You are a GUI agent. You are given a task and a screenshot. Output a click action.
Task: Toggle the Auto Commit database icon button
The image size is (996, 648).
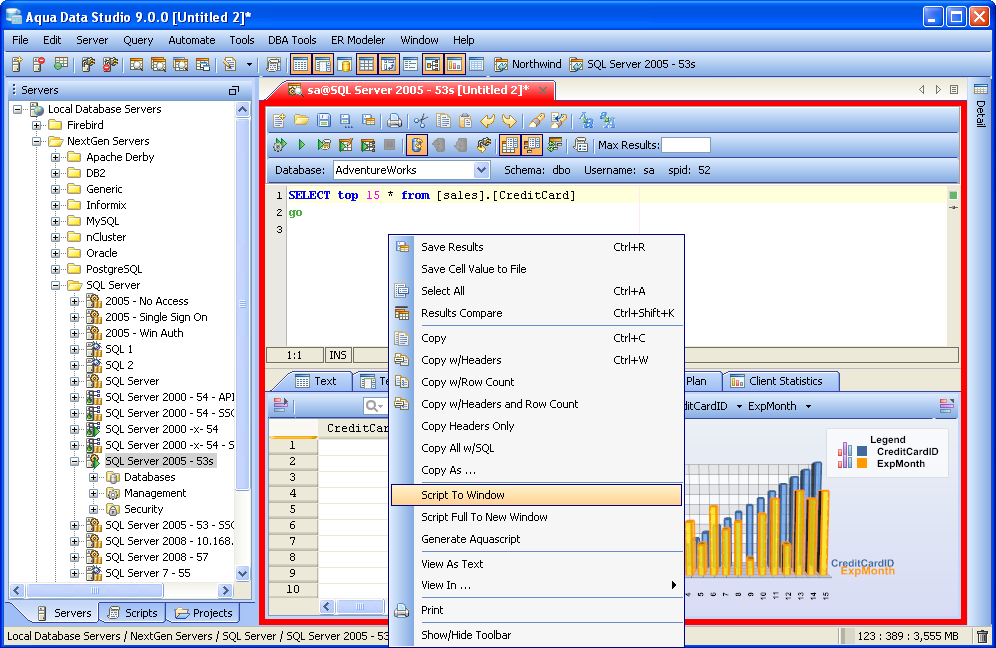[417, 145]
